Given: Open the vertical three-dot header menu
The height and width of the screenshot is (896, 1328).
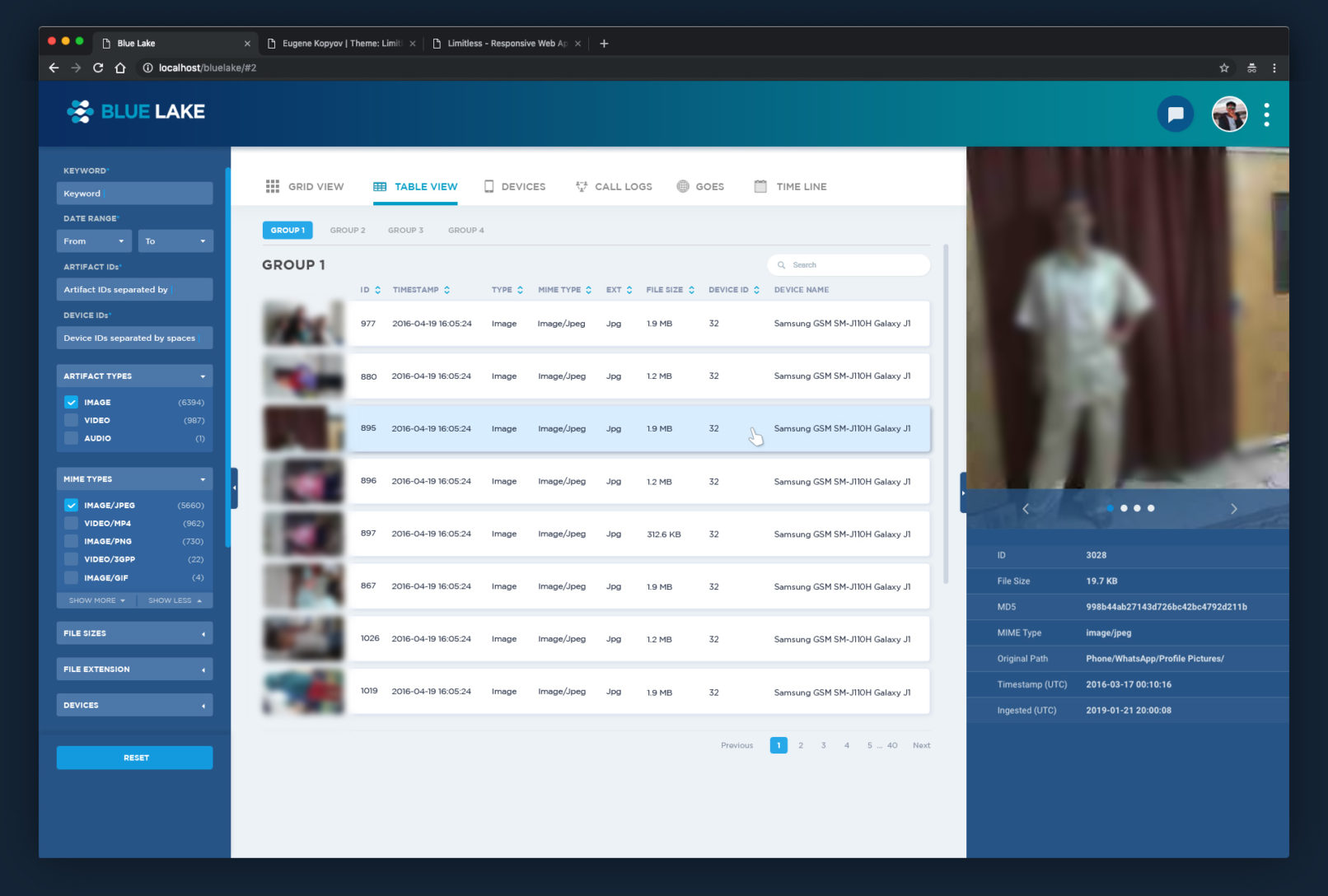Looking at the screenshot, I should (x=1266, y=114).
